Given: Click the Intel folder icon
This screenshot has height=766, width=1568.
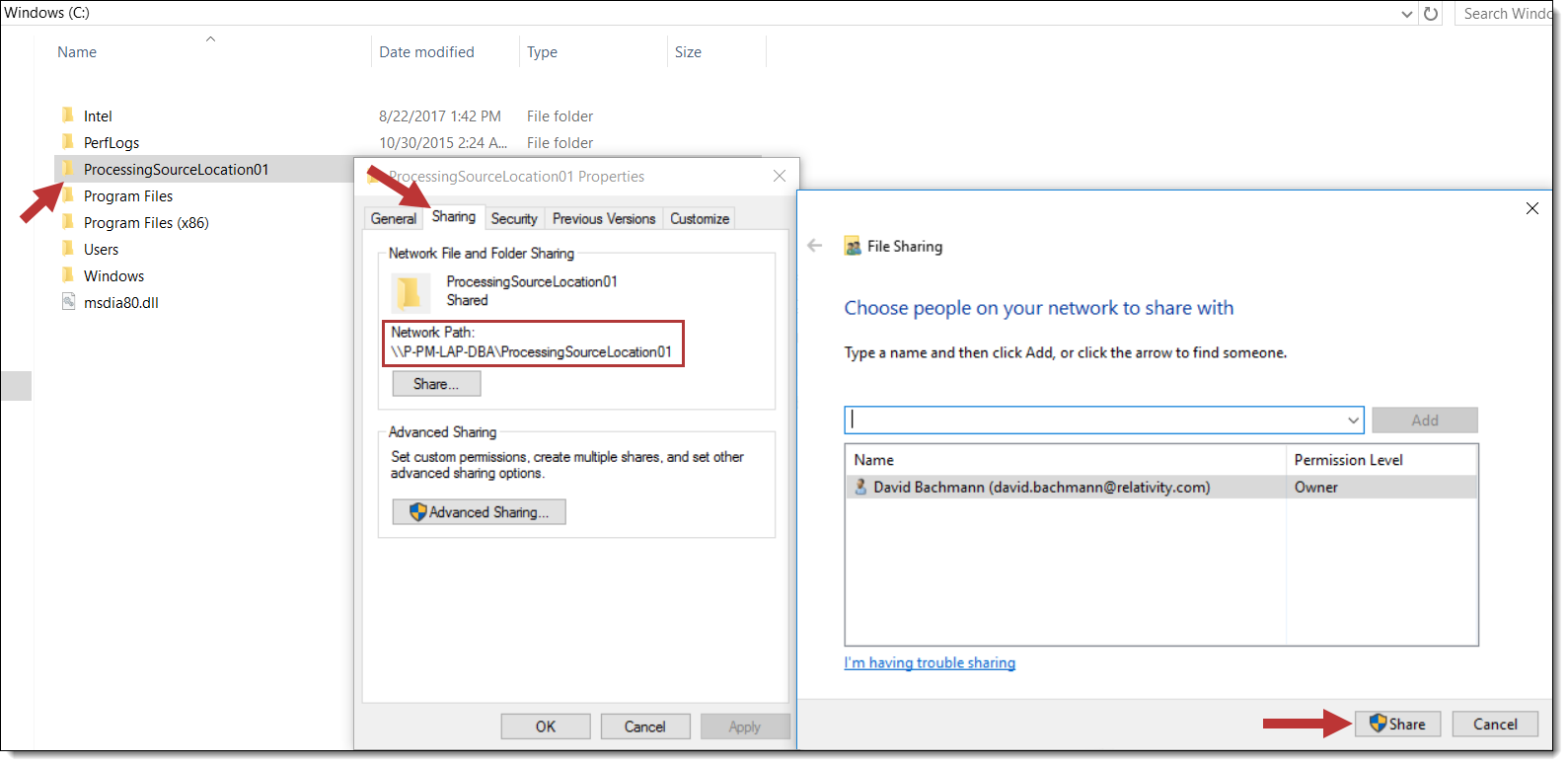Looking at the screenshot, I should tap(68, 115).
